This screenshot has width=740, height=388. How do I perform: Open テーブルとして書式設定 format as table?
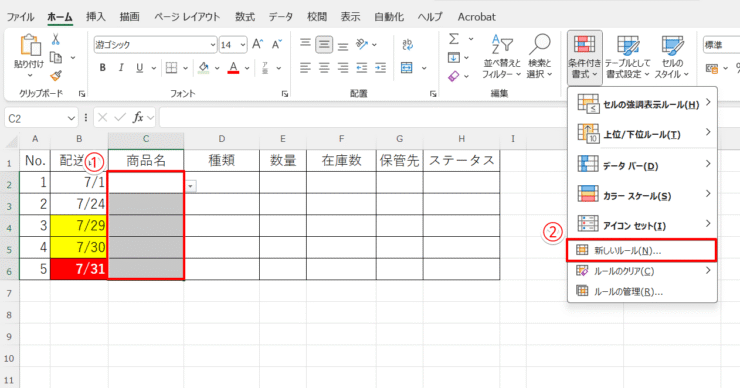pyautogui.click(x=628, y=57)
